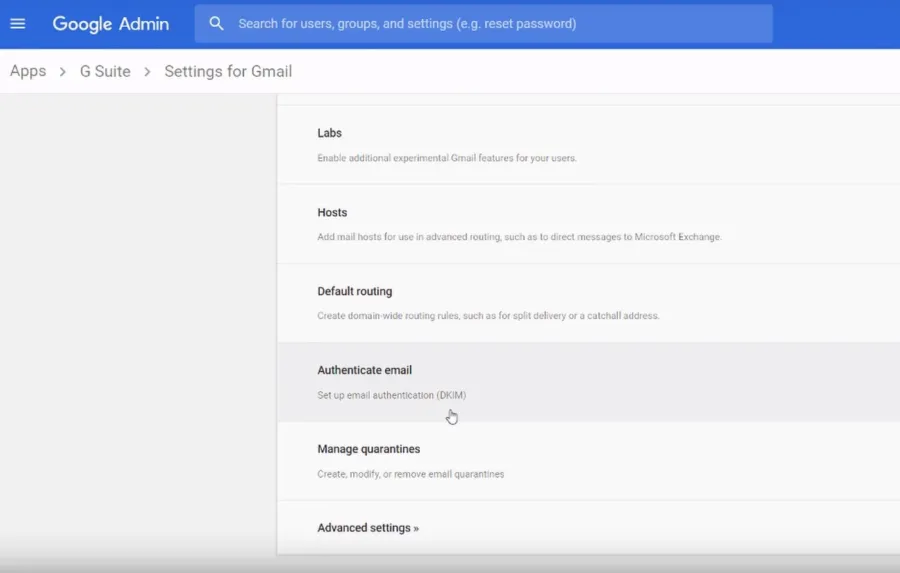Viewport: 900px width, 573px height.
Task: Click 'Create, modify, or remove email quarantines' text
Action: (x=410, y=474)
